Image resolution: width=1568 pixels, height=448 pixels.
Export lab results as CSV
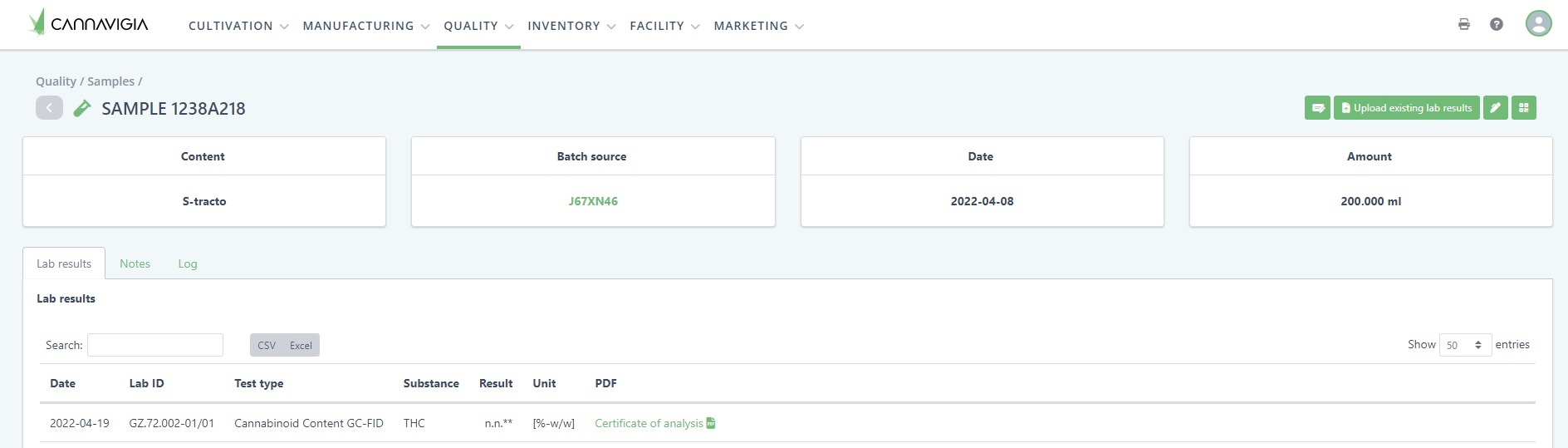(x=267, y=345)
